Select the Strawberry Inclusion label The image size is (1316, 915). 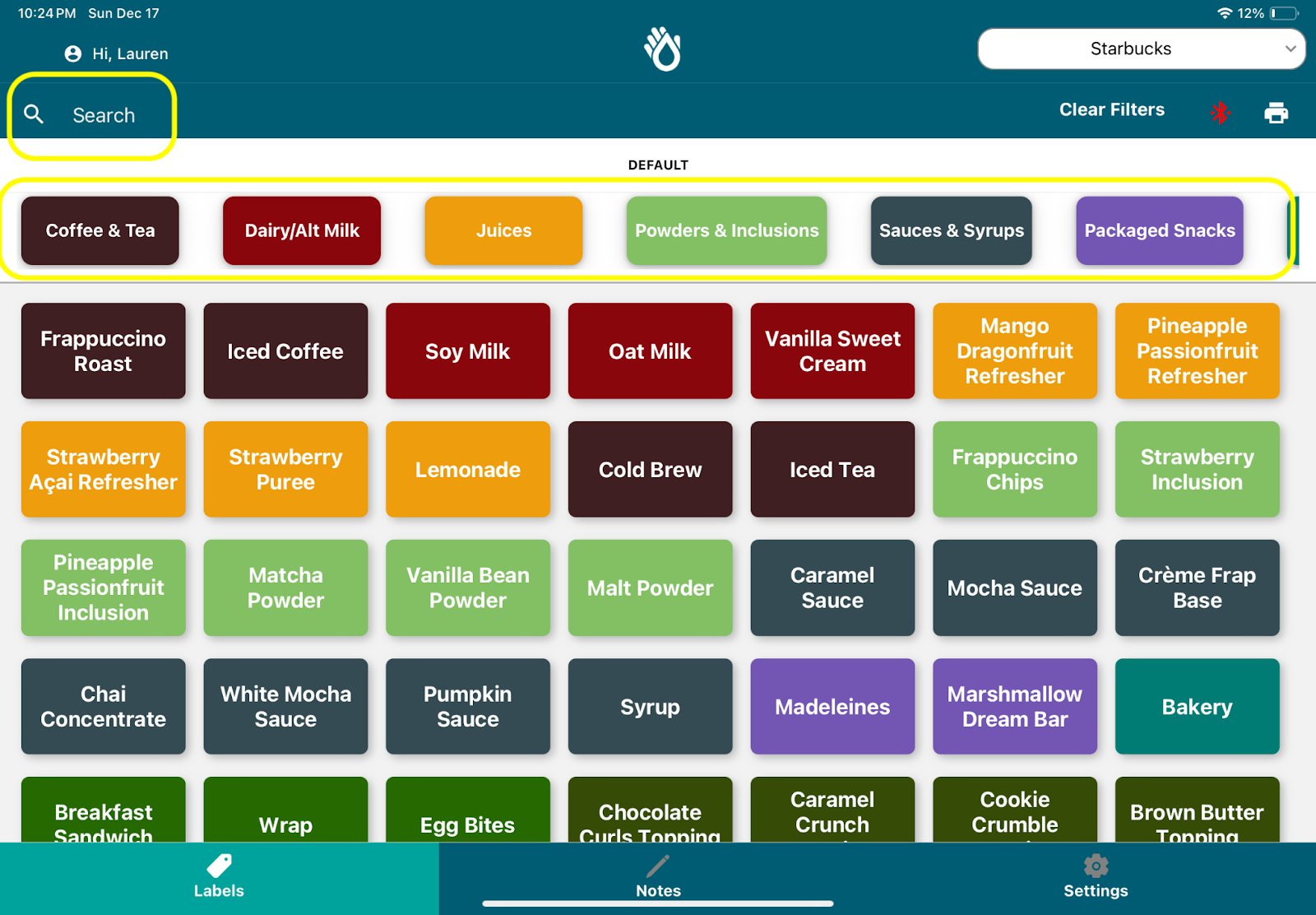click(1198, 470)
